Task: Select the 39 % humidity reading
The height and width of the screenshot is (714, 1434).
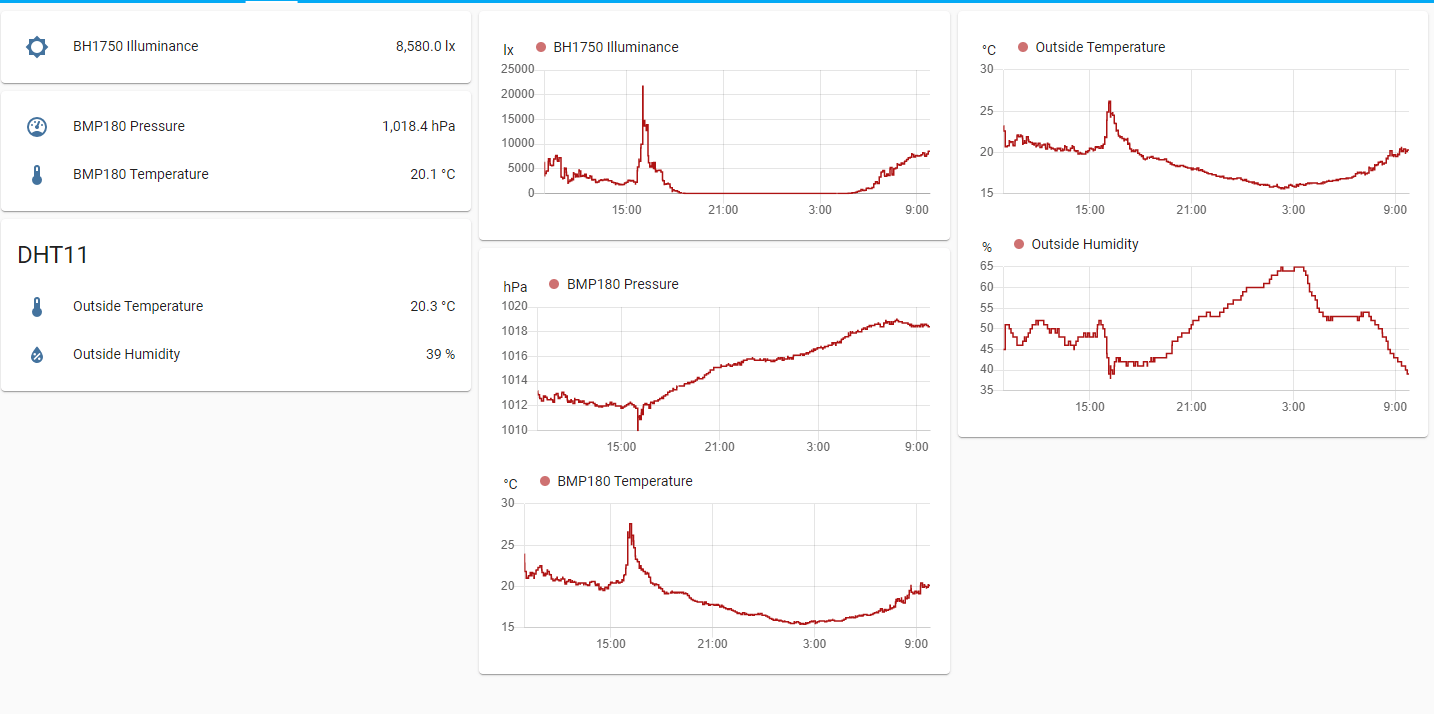Action: (x=440, y=354)
